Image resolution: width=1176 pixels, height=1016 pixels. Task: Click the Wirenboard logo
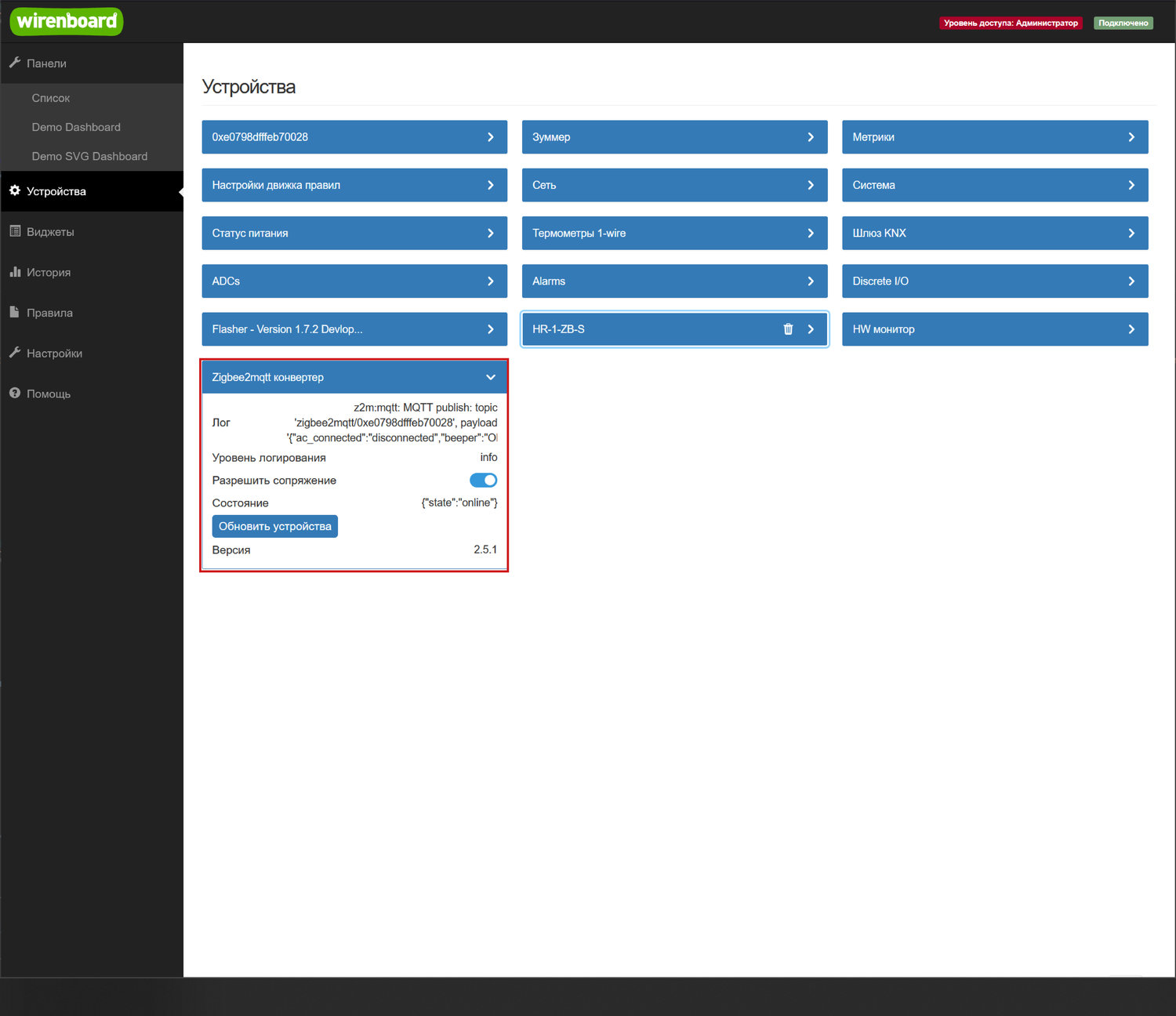click(67, 21)
